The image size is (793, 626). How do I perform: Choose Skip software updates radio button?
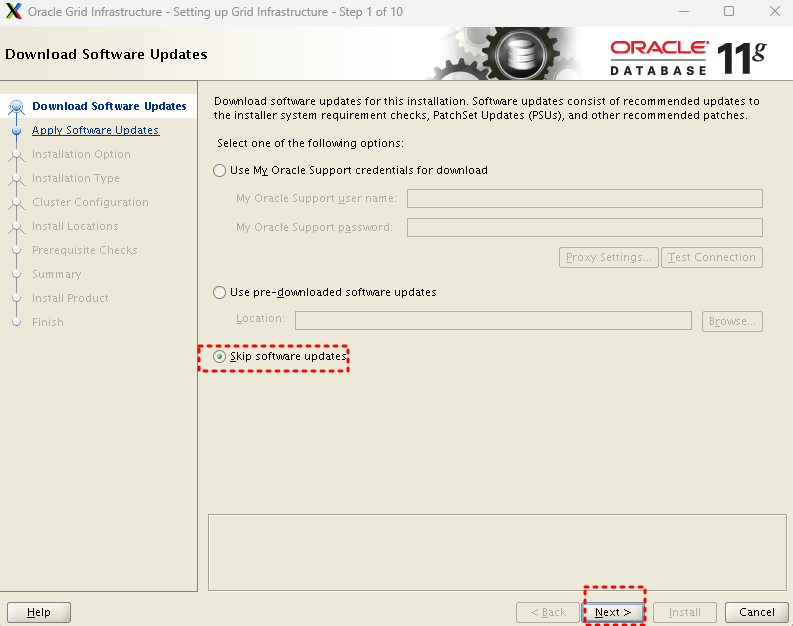click(x=219, y=356)
